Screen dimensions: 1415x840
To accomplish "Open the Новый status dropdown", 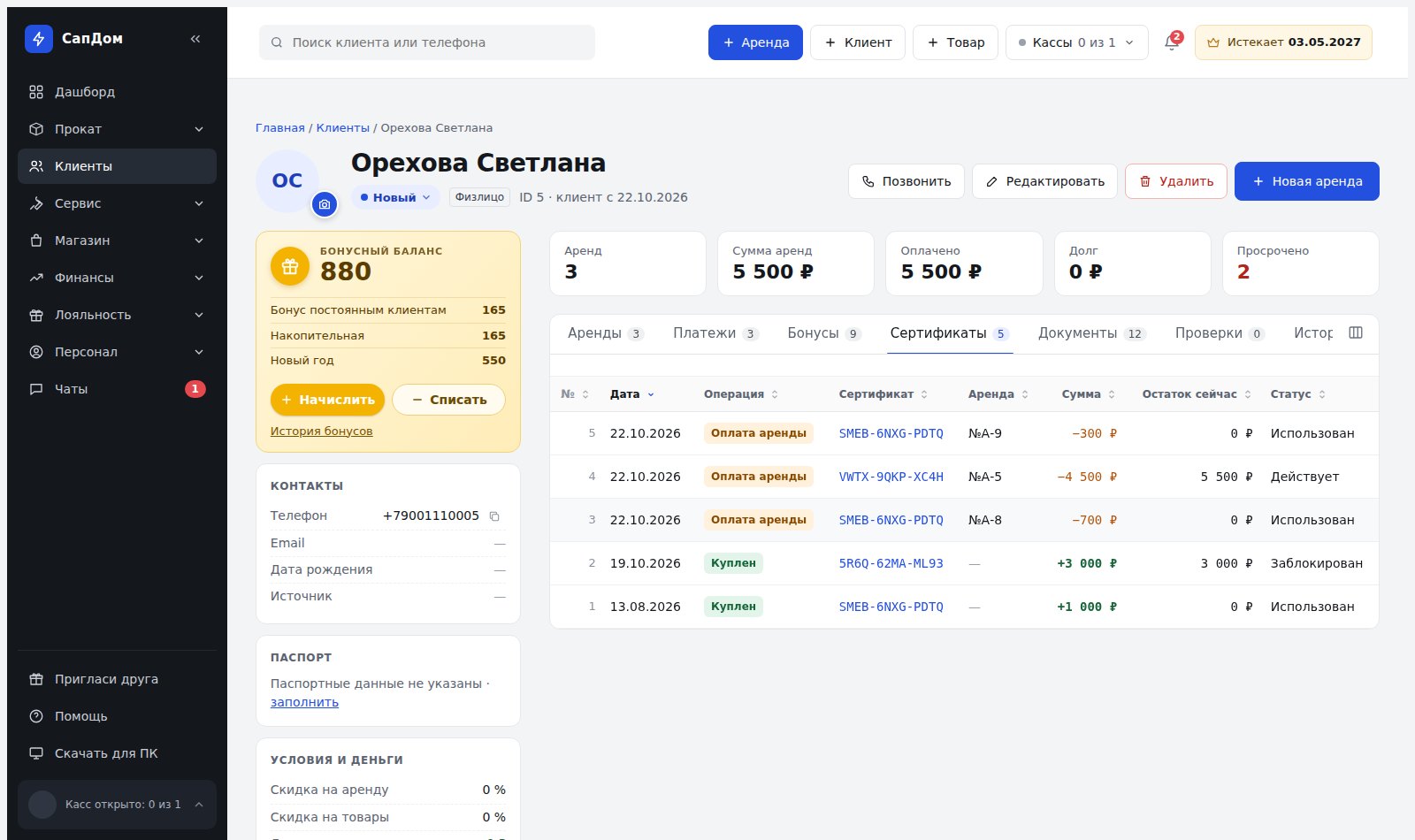I will pyautogui.click(x=395, y=197).
